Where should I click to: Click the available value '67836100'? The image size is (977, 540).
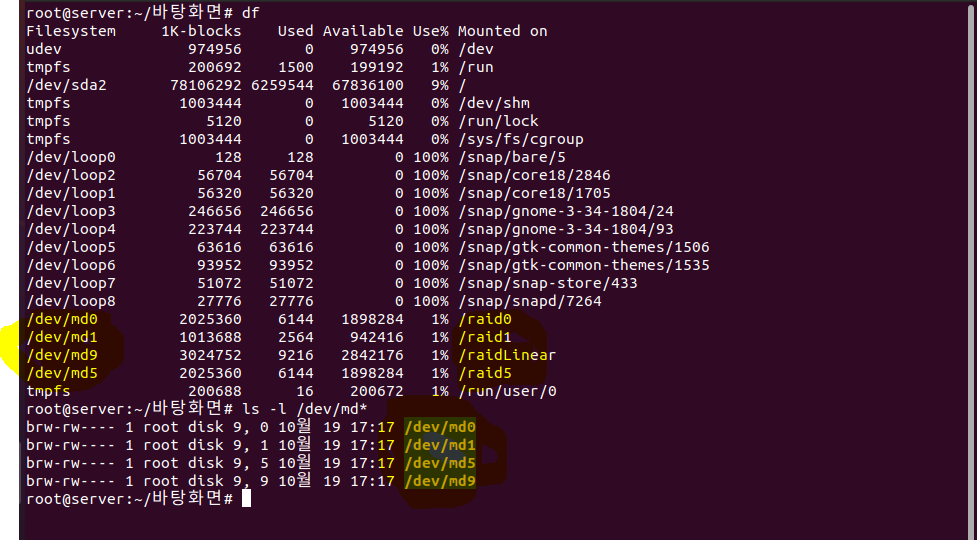pyautogui.click(x=368, y=85)
